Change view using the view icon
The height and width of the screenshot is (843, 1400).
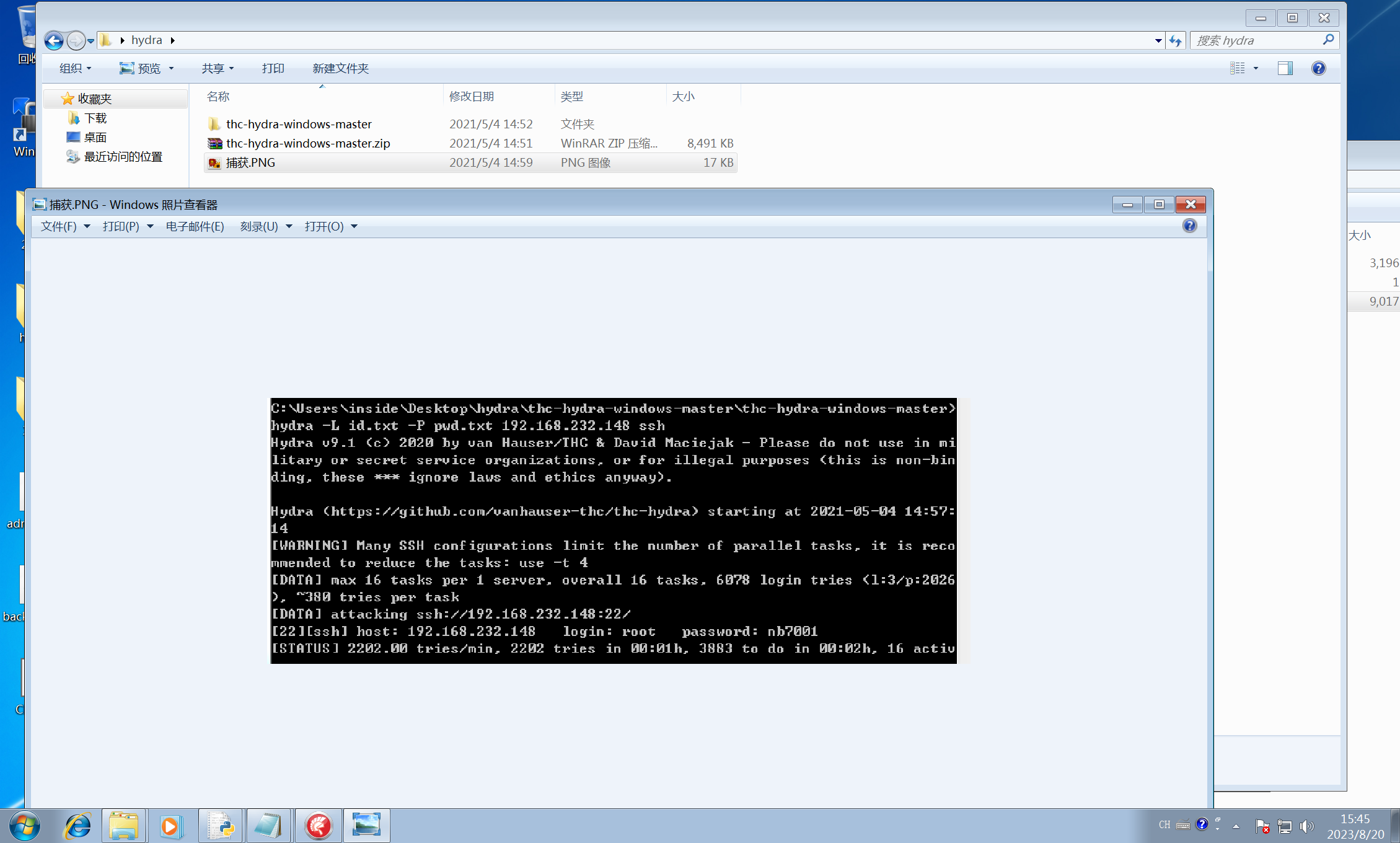tap(1238, 68)
